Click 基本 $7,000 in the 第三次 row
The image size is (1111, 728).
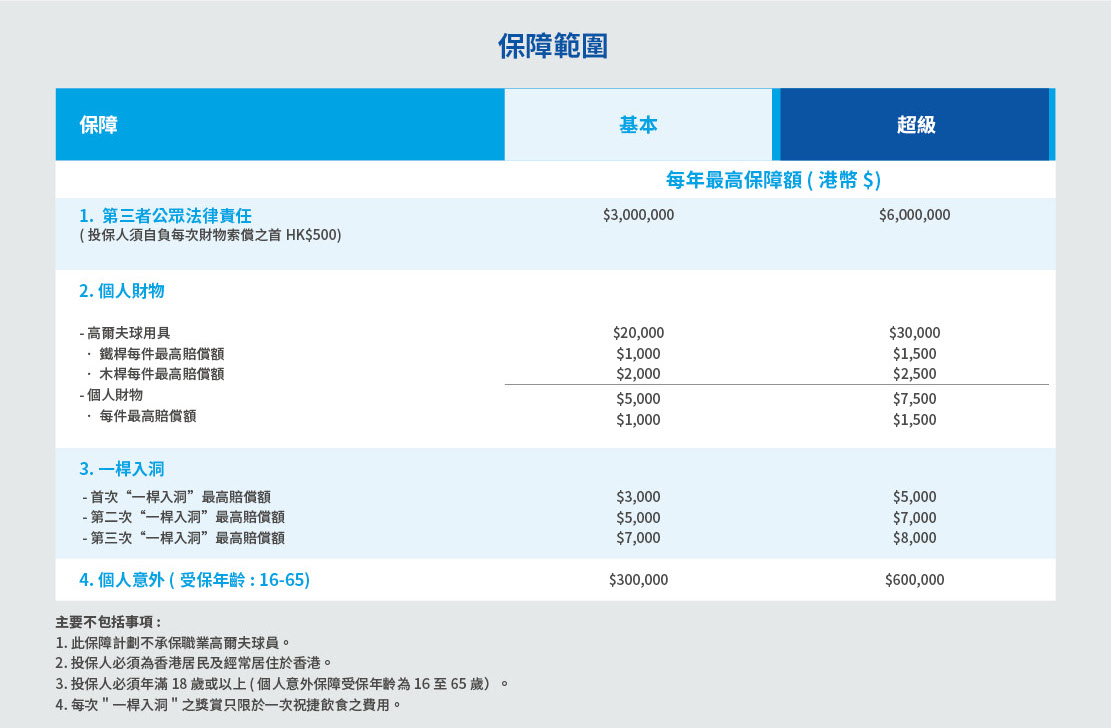click(638, 538)
